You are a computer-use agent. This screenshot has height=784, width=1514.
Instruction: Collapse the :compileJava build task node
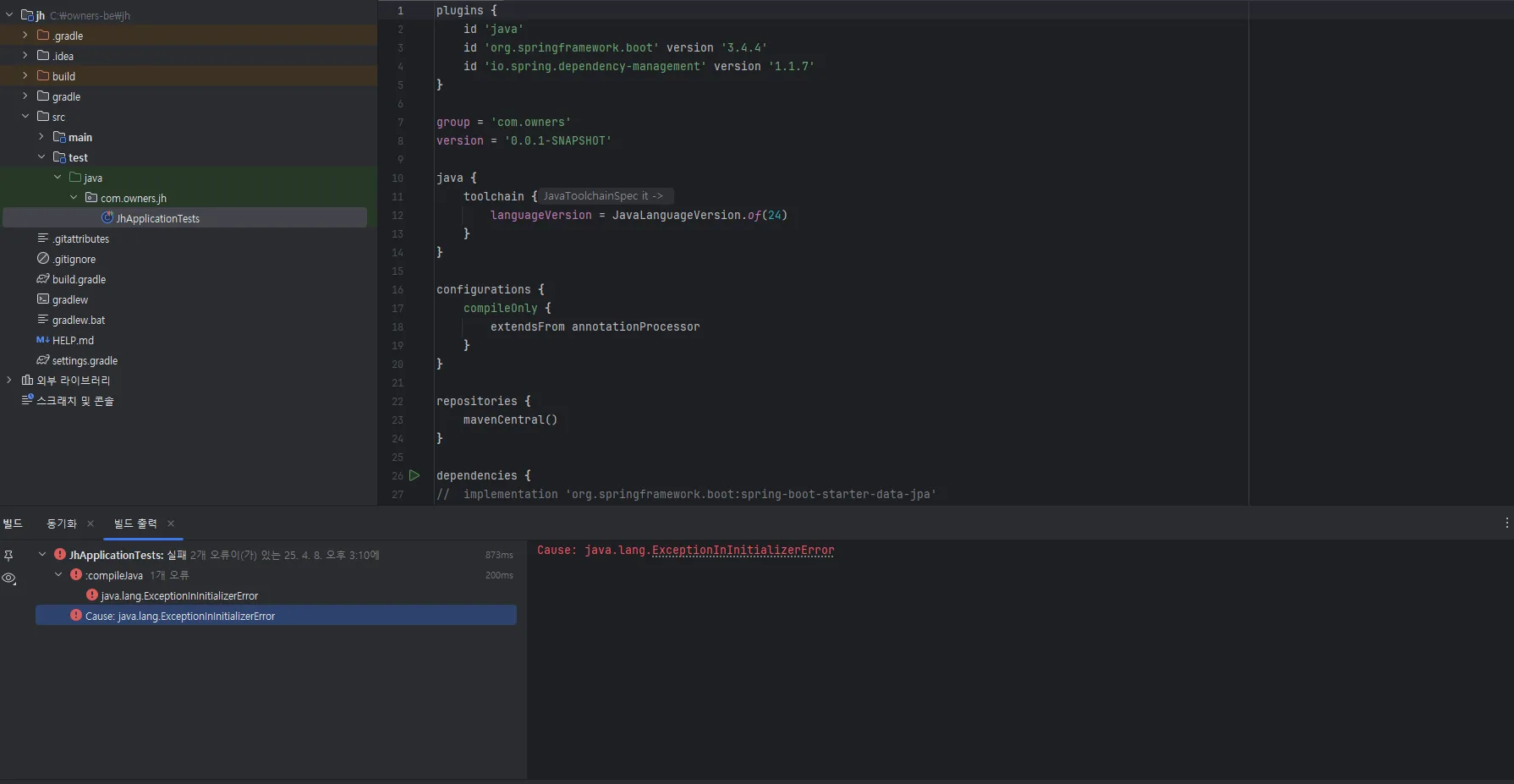tap(58, 575)
